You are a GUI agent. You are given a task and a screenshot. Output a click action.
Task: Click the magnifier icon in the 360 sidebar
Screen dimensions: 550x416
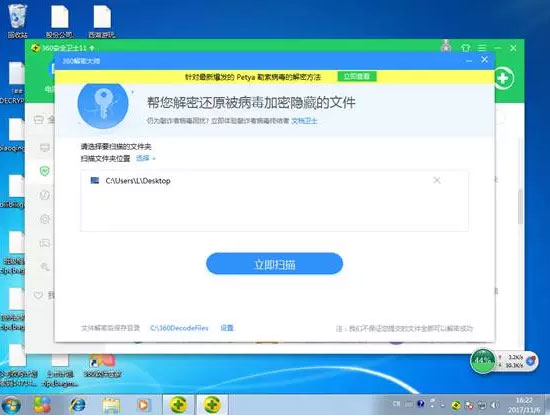45,267
